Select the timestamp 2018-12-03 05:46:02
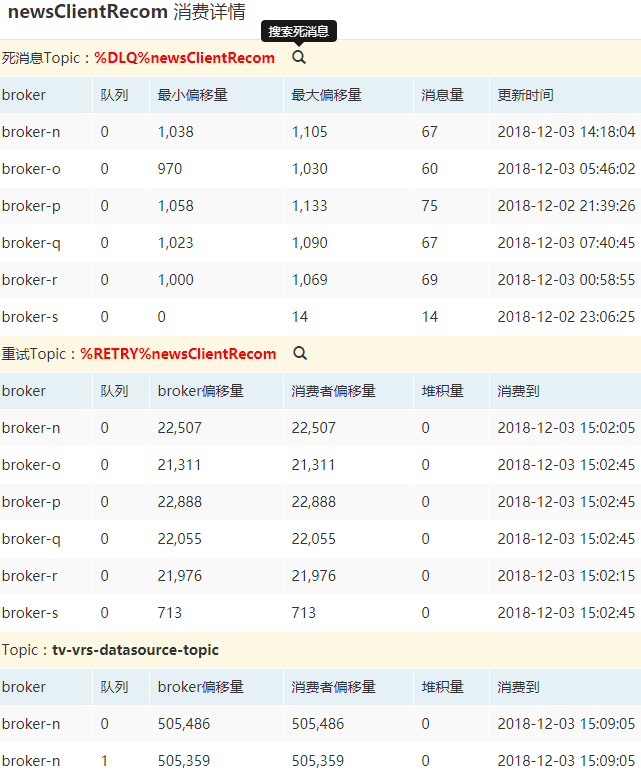Image resolution: width=641 pixels, height=775 pixels. pyautogui.click(x=566, y=169)
